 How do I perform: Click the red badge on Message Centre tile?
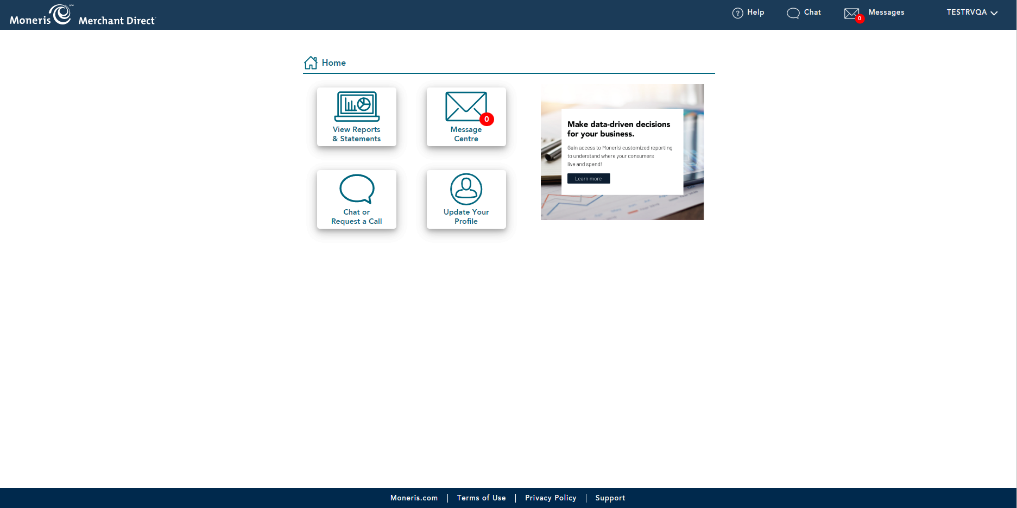487,119
